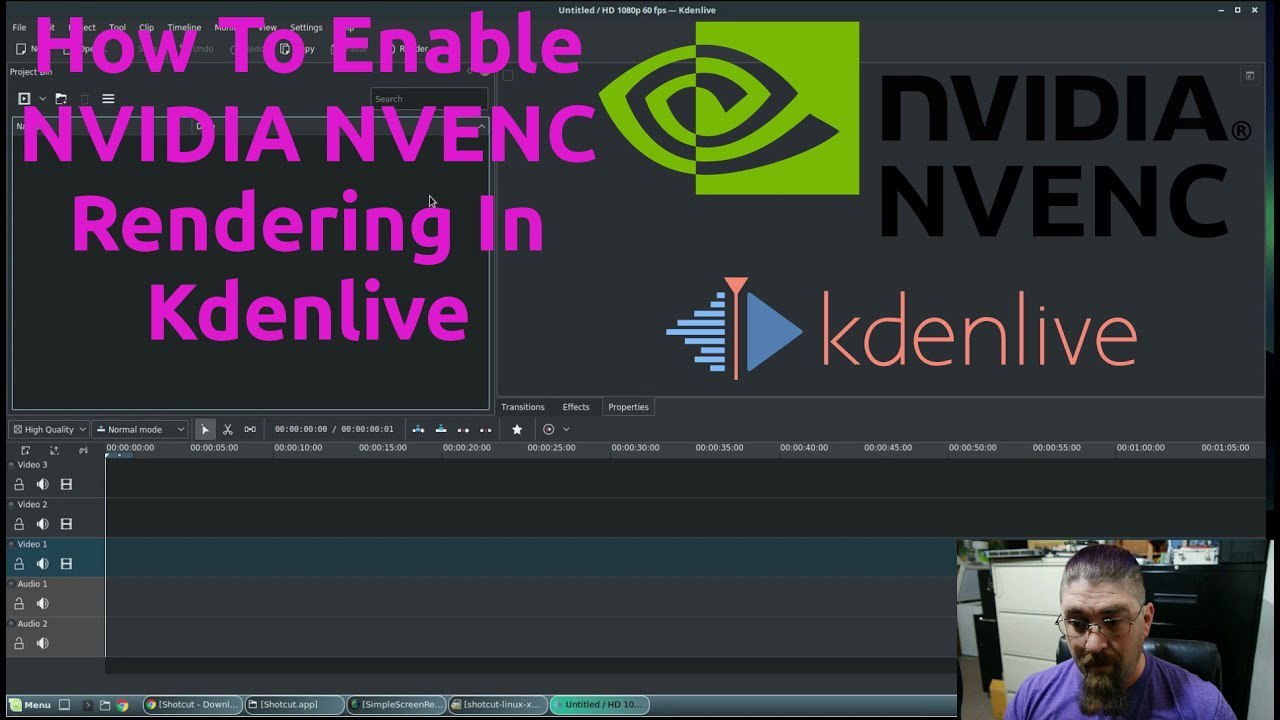Open the Timeline menu

click(x=184, y=27)
